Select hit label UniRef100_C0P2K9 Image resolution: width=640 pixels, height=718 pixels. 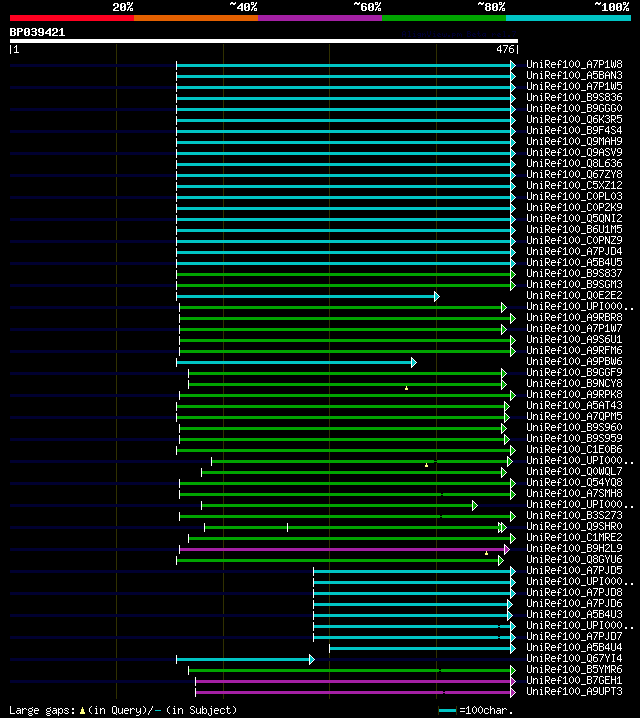coord(574,207)
